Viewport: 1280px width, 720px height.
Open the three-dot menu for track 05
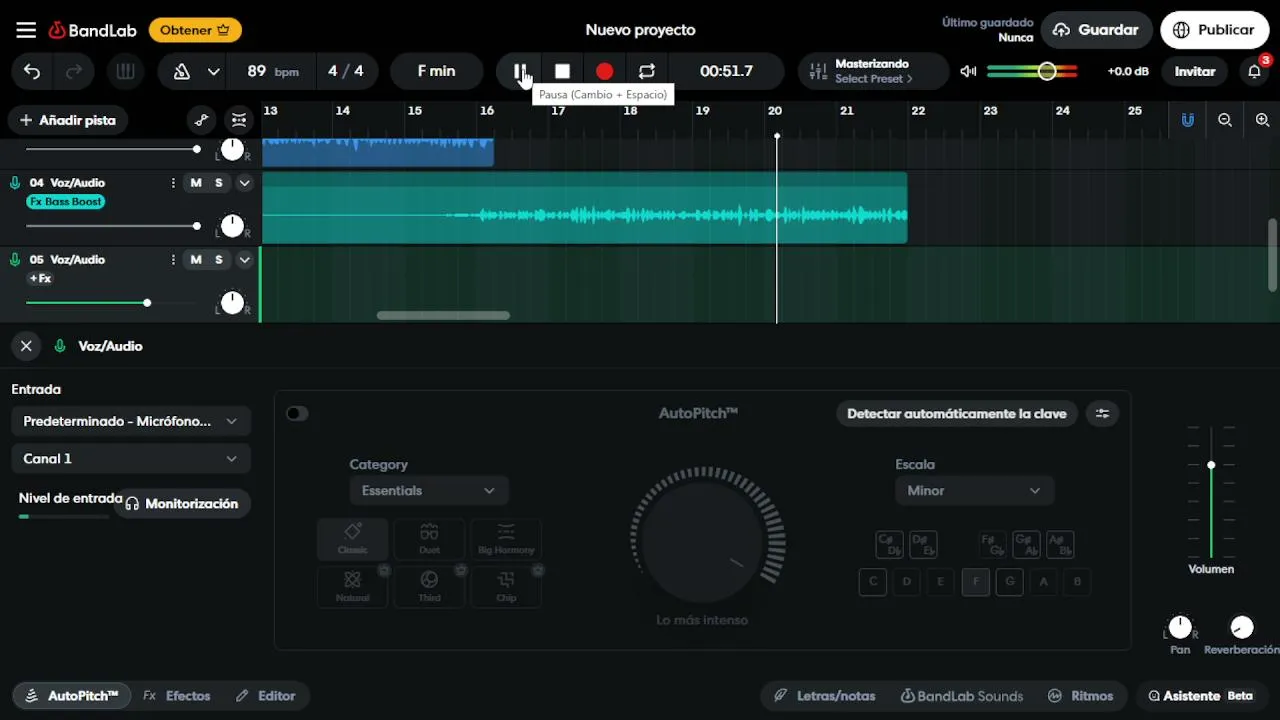173,260
